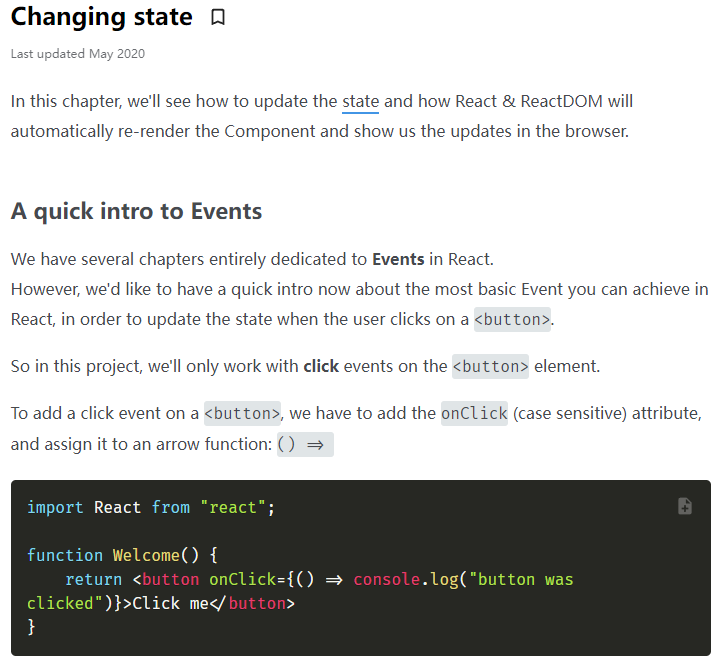Screen dimensions: 723x663
Task: Click the "Welcome" function name in the code
Action: (x=146, y=555)
